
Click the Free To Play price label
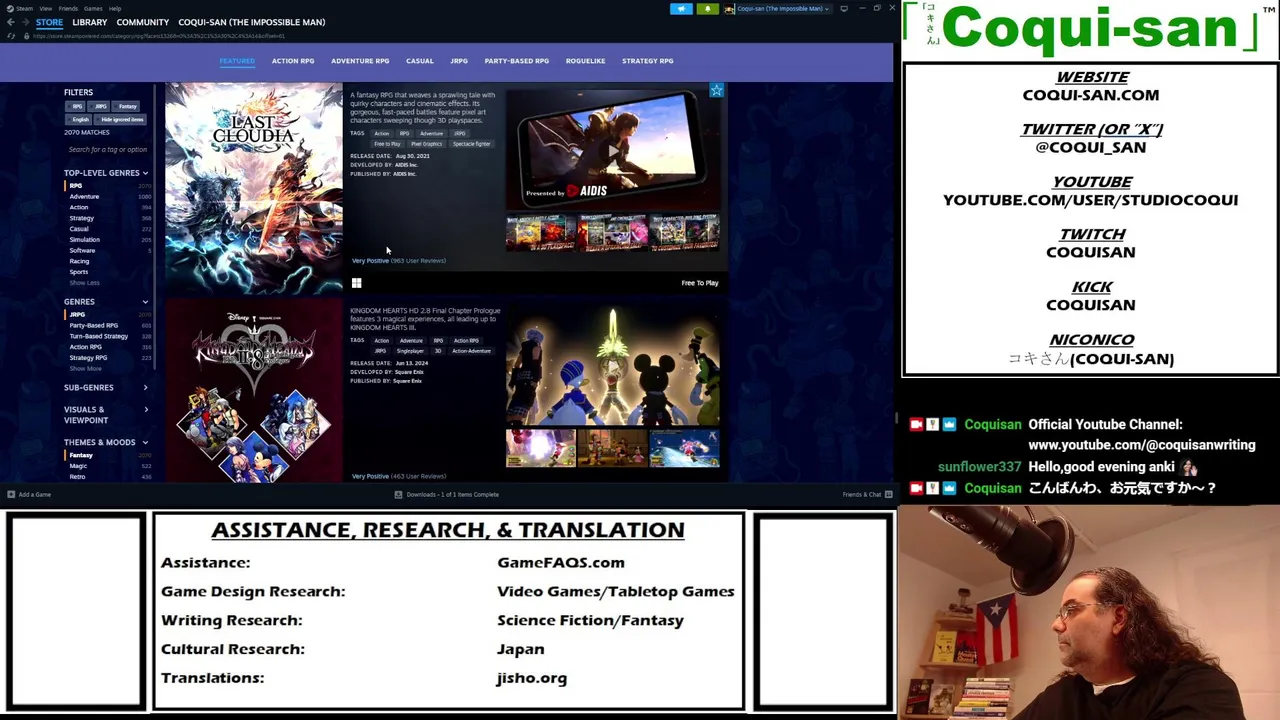pyautogui.click(x=700, y=283)
